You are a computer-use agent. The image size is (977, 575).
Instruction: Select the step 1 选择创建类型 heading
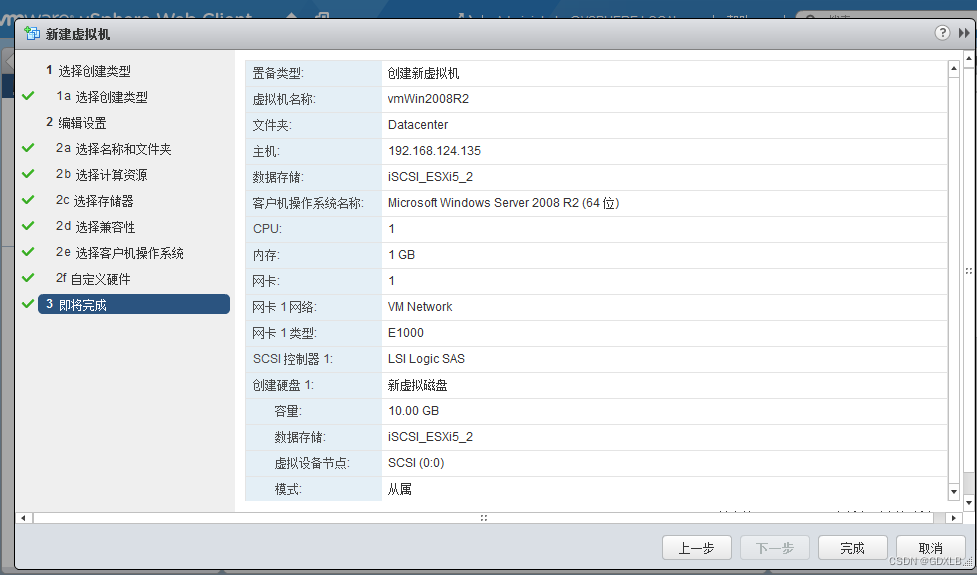88,70
